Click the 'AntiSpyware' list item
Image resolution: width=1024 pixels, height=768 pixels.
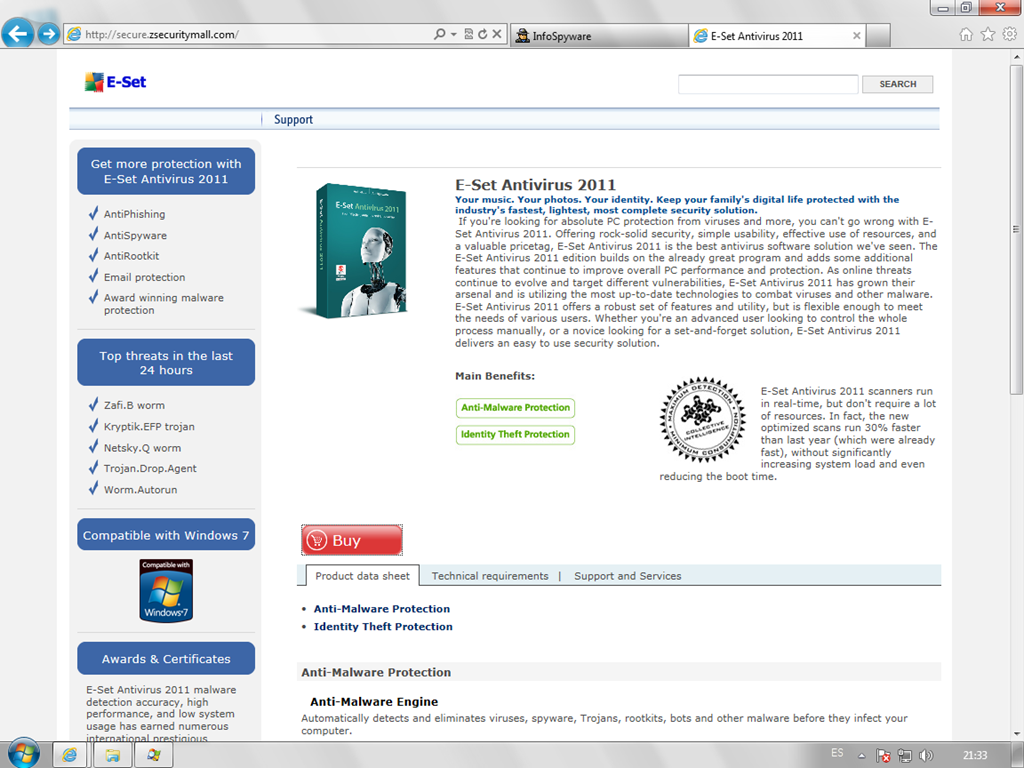point(135,235)
